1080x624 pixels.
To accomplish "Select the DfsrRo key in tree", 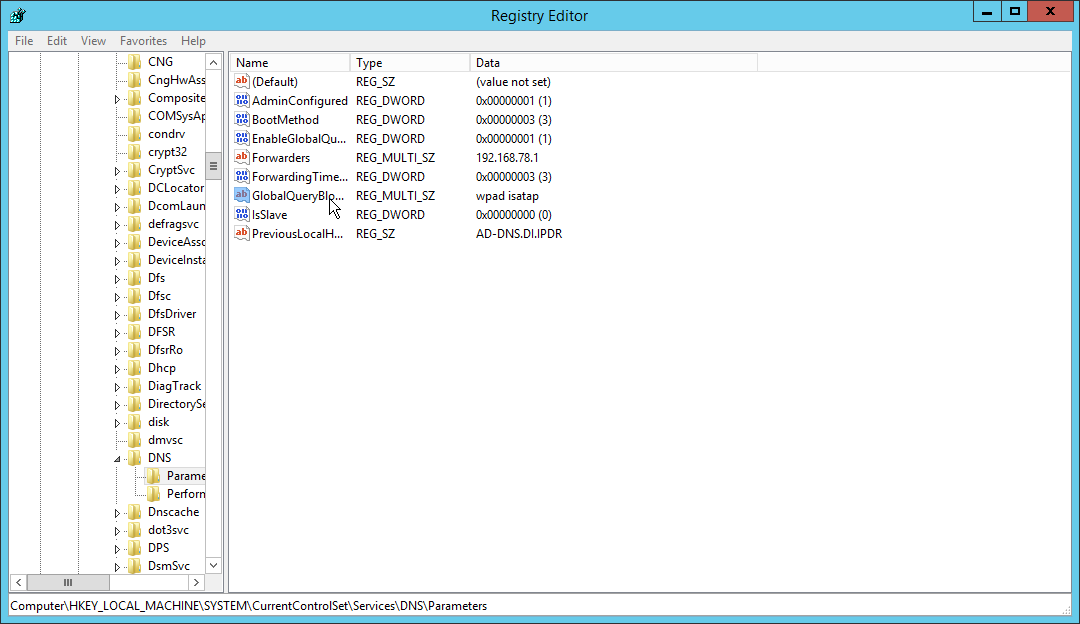I will click(165, 350).
